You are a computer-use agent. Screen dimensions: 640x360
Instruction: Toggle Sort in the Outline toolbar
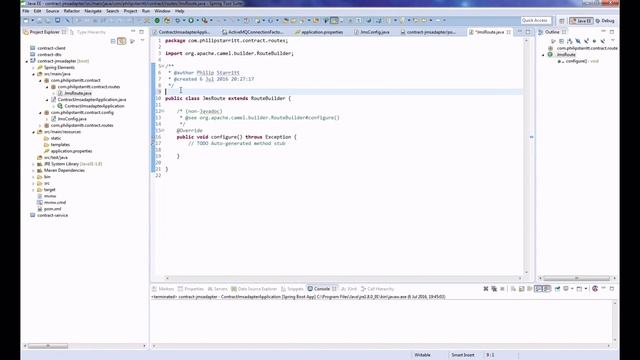click(570, 41)
